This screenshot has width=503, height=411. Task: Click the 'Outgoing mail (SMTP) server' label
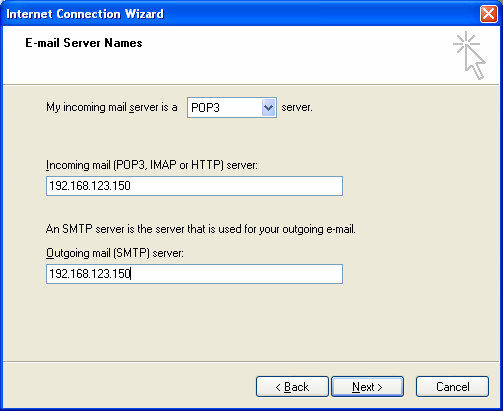tap(115, 253)
